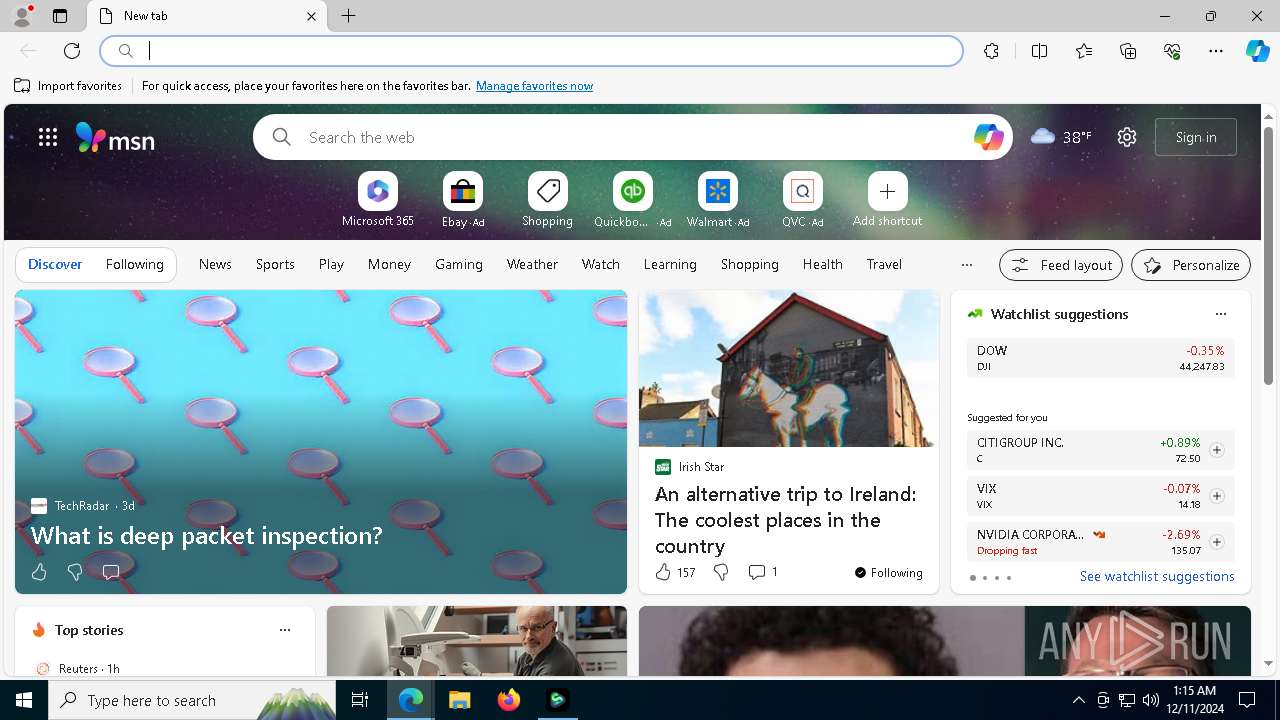
Task: Like the deep packet inspection story
Action: tap(39, 572)
